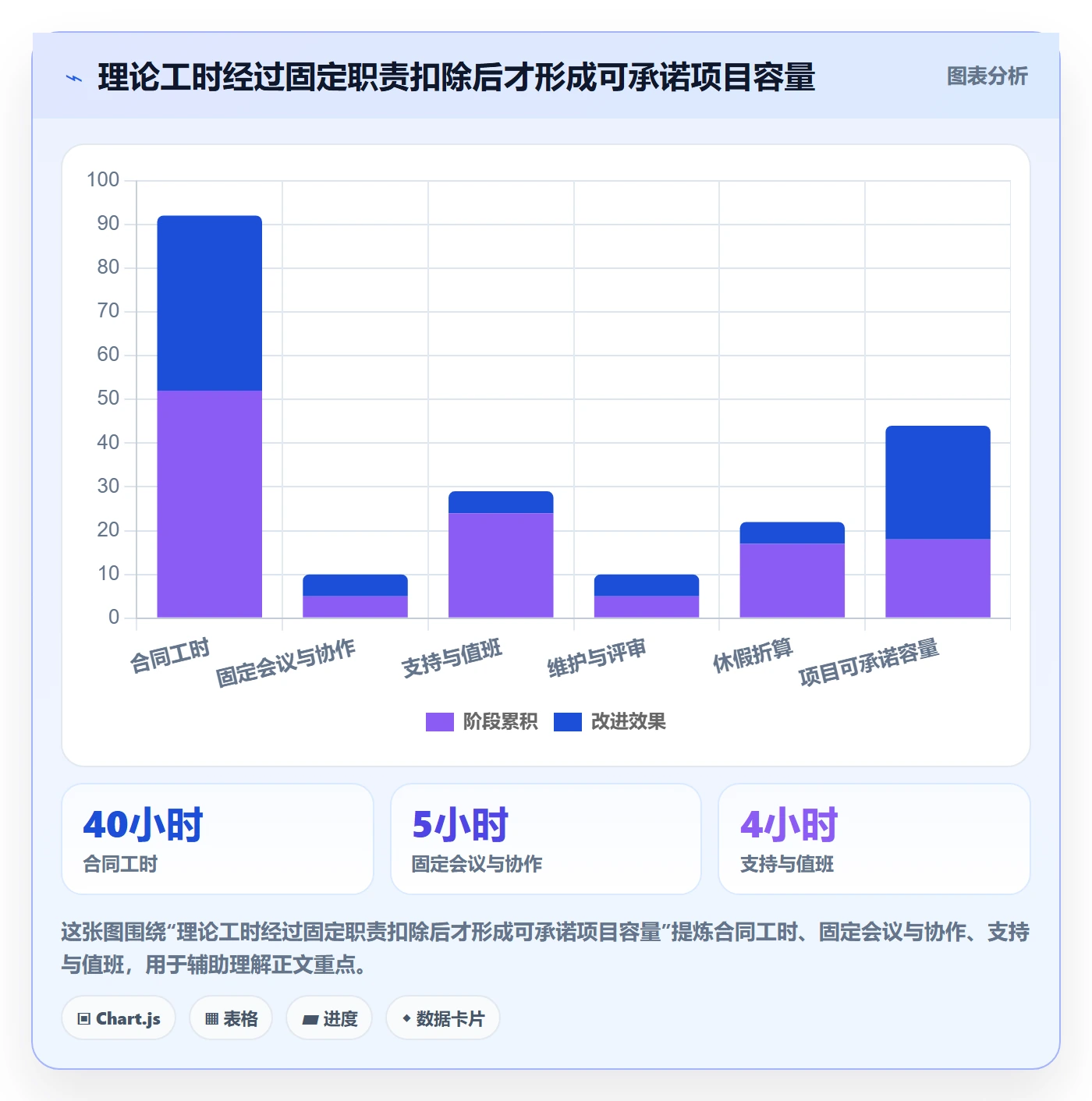Click the 图表分析 label in header

point(987,76)
